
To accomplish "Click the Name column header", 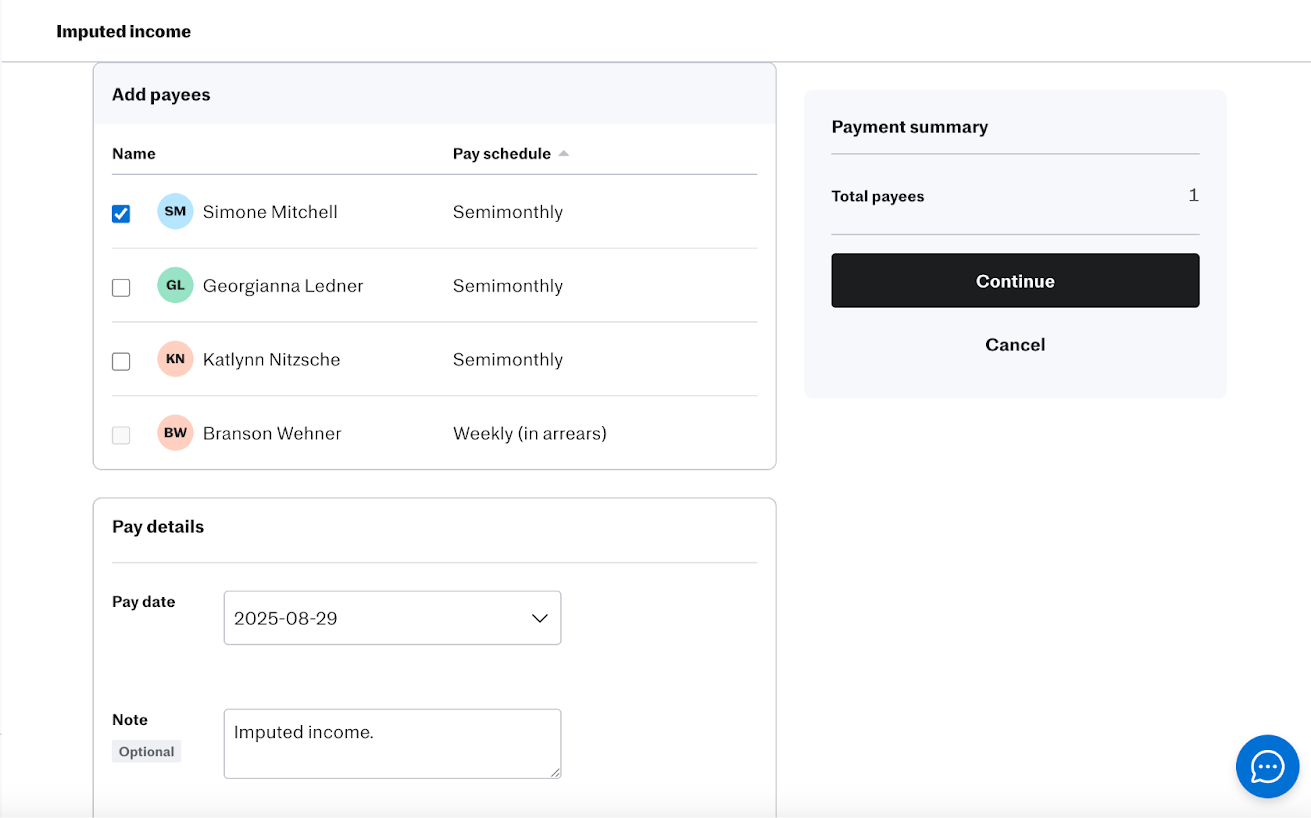I will tap(134, 154).
